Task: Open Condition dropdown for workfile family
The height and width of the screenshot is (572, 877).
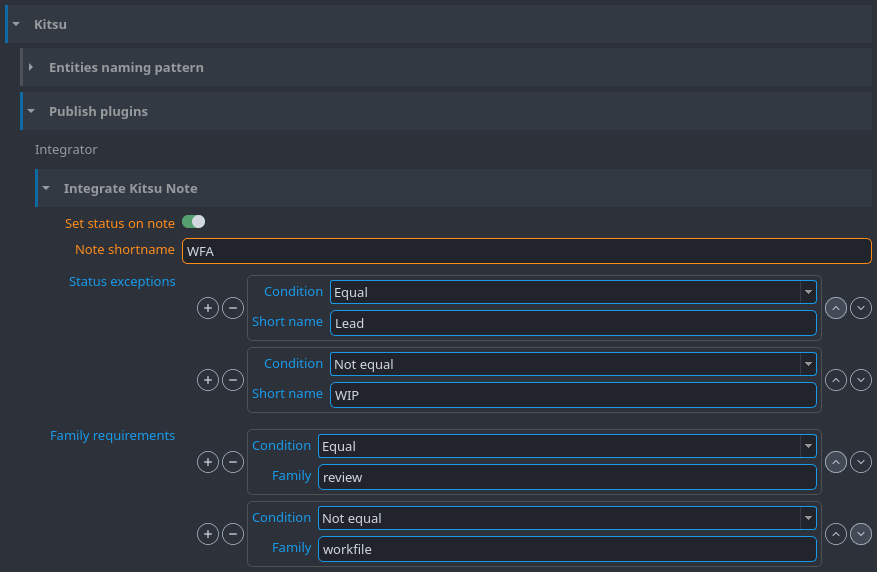Action: pos(567,519)
